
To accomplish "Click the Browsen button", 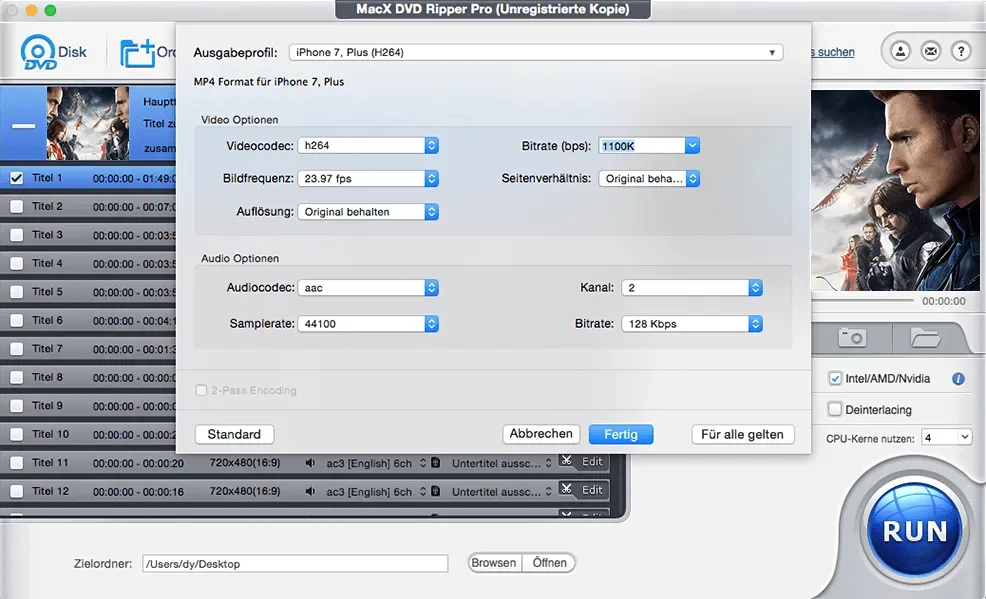I will point(494,563).
